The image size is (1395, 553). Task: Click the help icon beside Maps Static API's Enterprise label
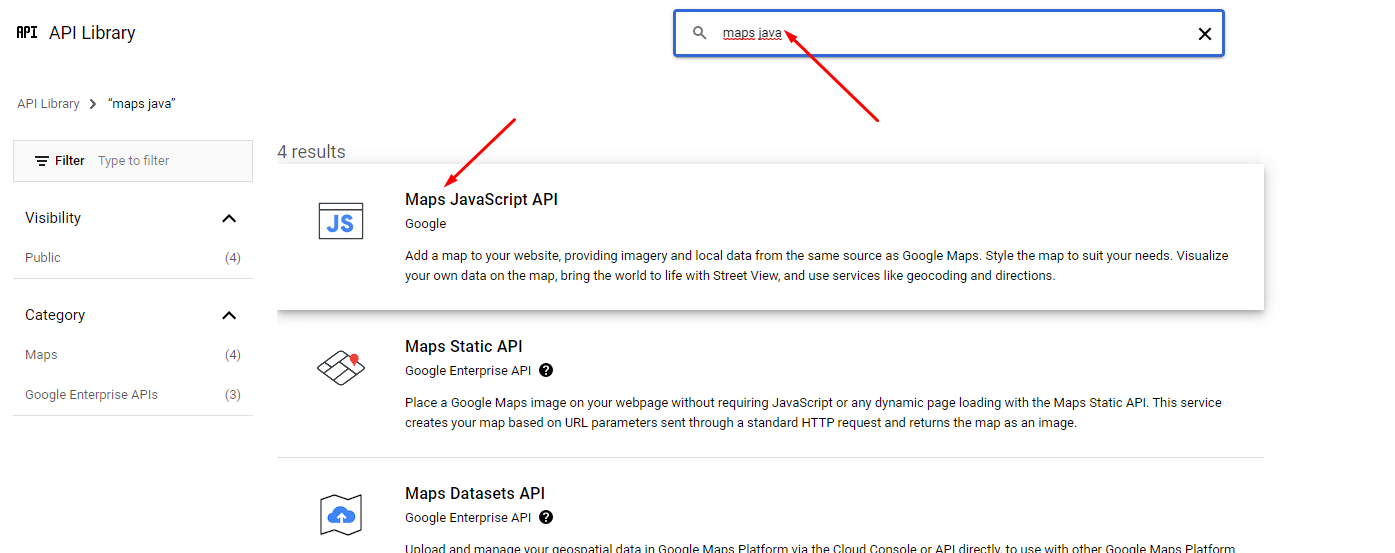coord(546,370)
